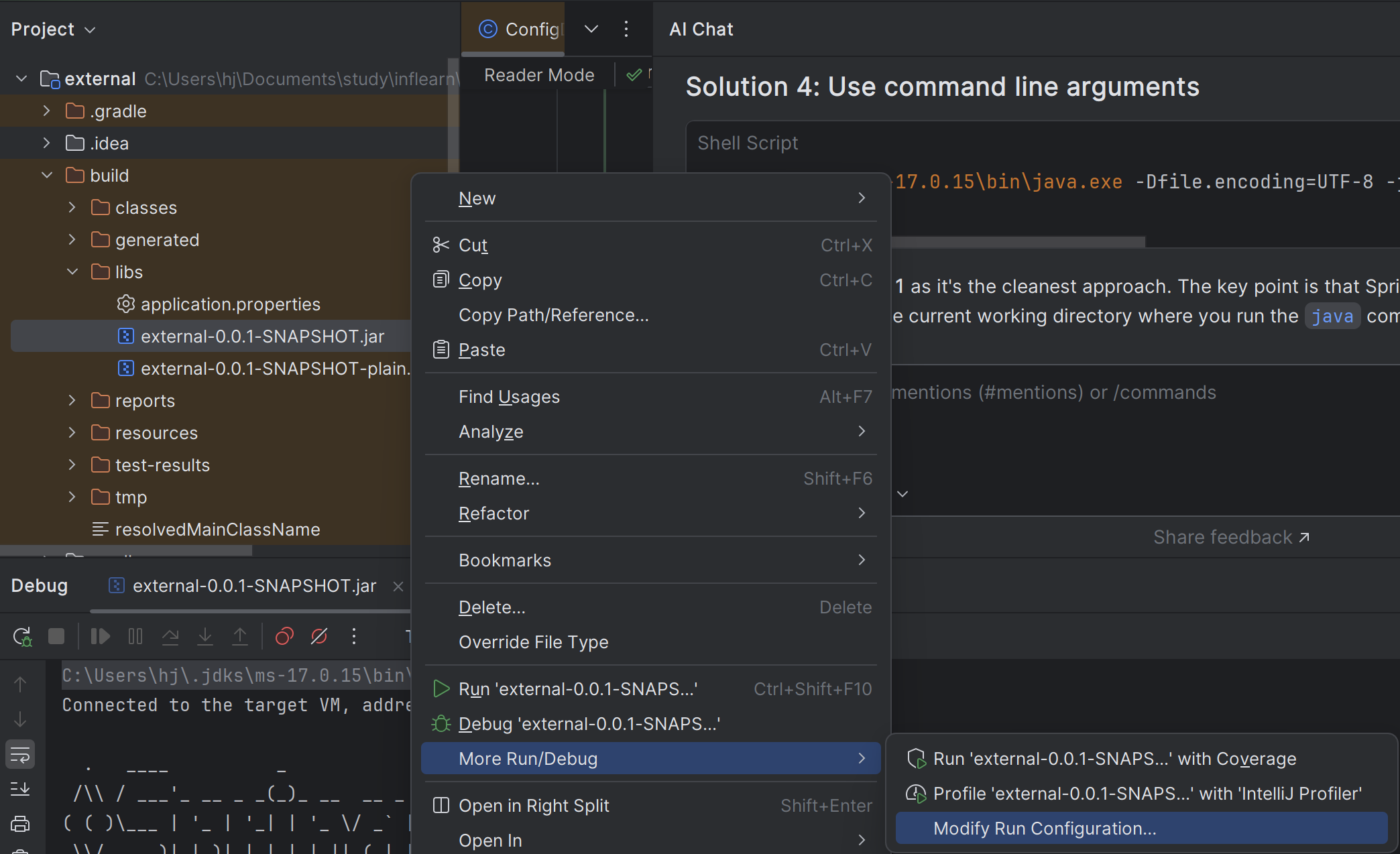The image size is (1400, 854).
Task: Click the Rerun debug session icon
Action: 22,636
